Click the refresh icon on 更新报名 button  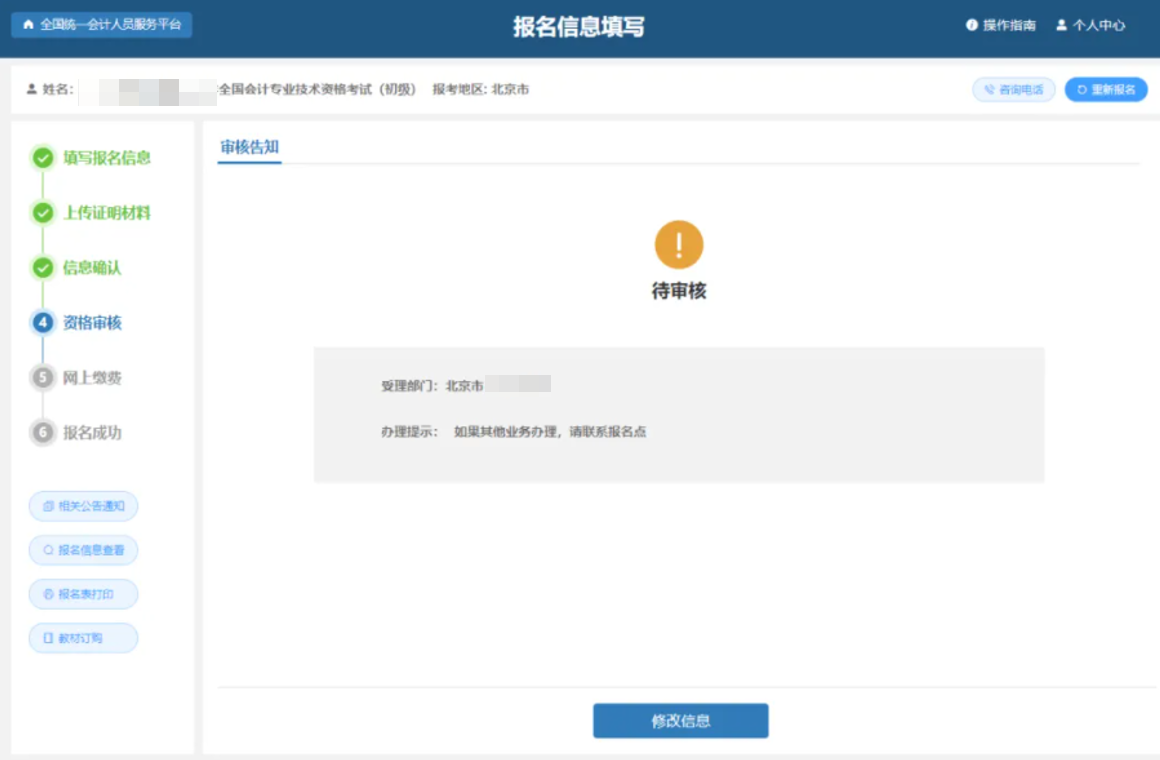pos(1082,89)
